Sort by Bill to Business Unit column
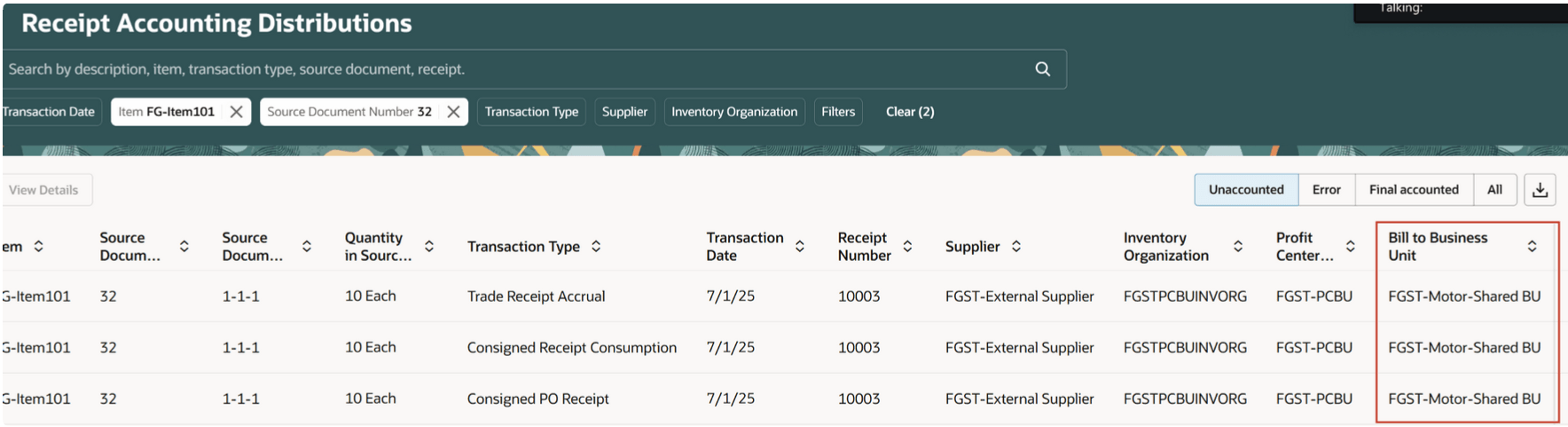 pyautogui.click(x=1532, y=247)
